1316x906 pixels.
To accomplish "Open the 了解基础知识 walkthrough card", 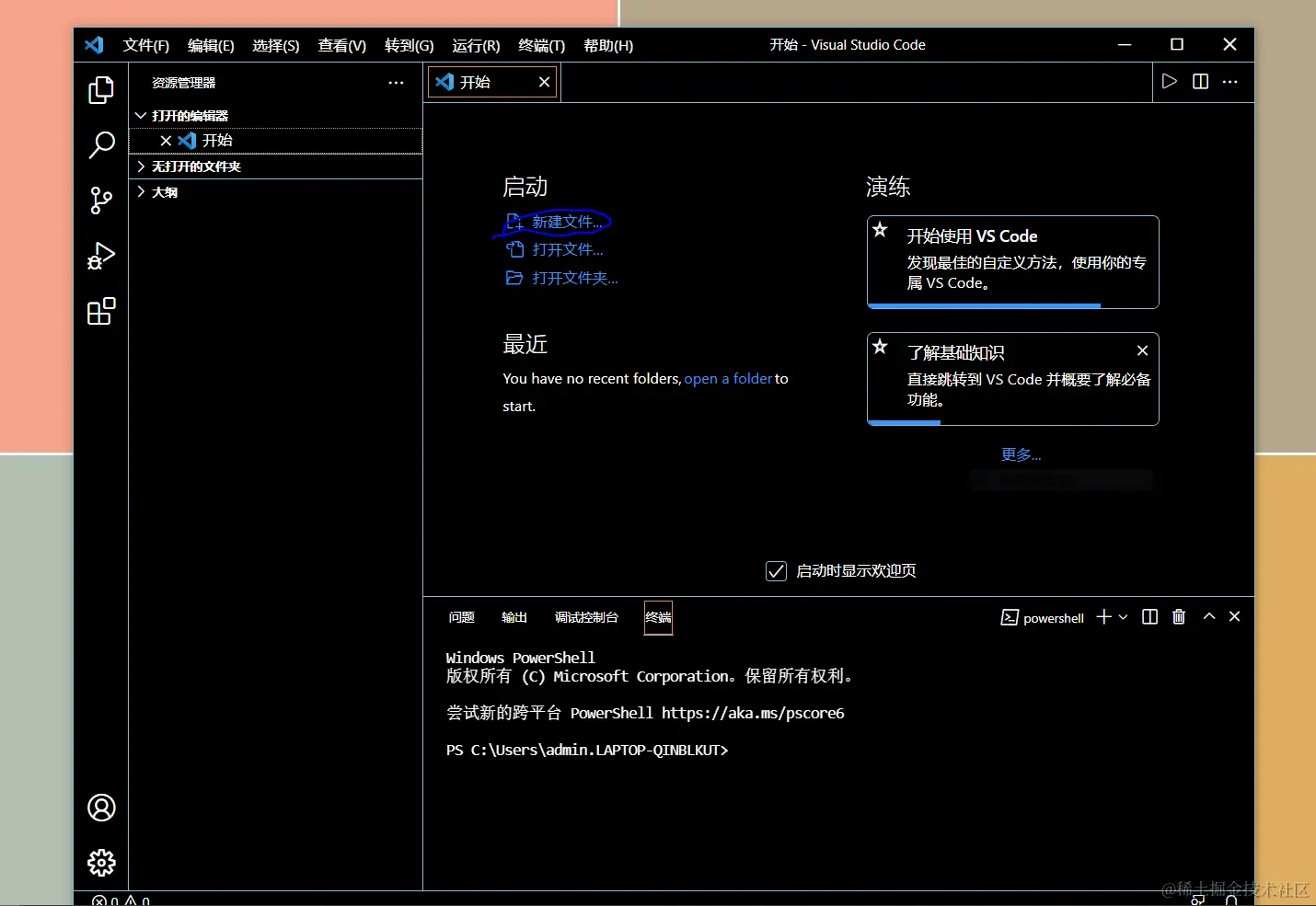I will pos(1012,379).
